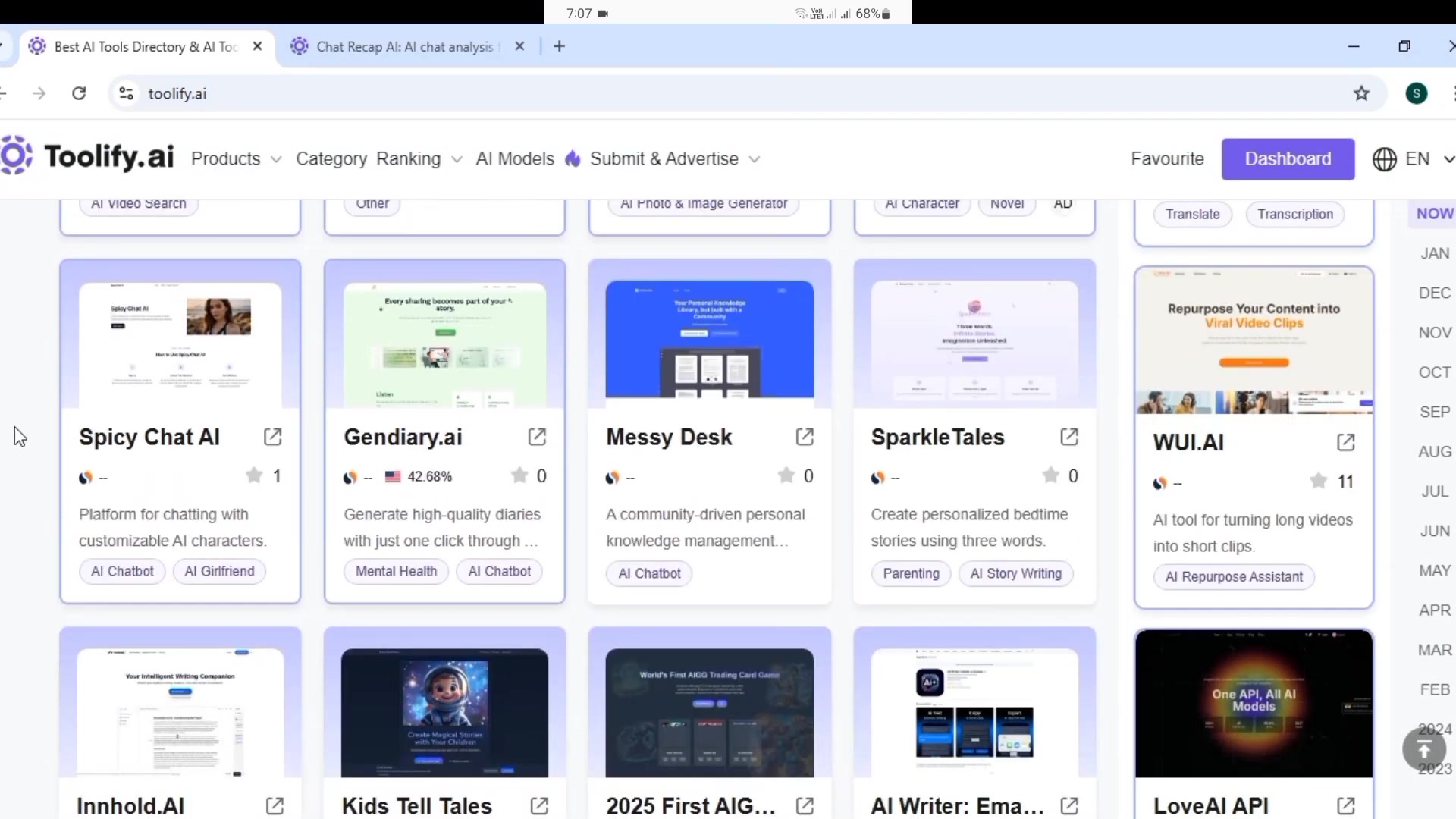
Task: Select AI Story Writing tag
Action: pos(1015,573)
